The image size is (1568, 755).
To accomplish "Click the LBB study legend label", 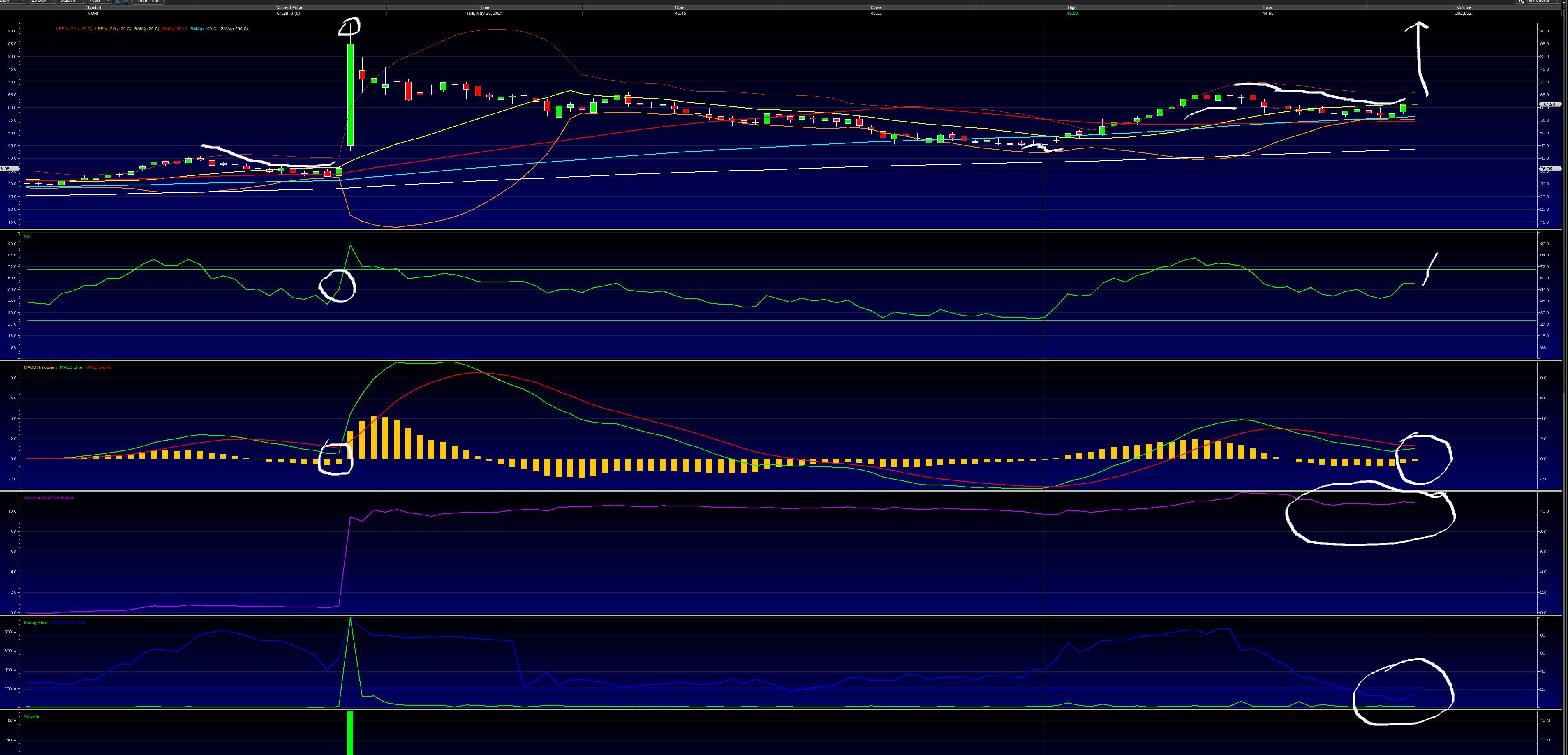I will [x=113, y=29].
